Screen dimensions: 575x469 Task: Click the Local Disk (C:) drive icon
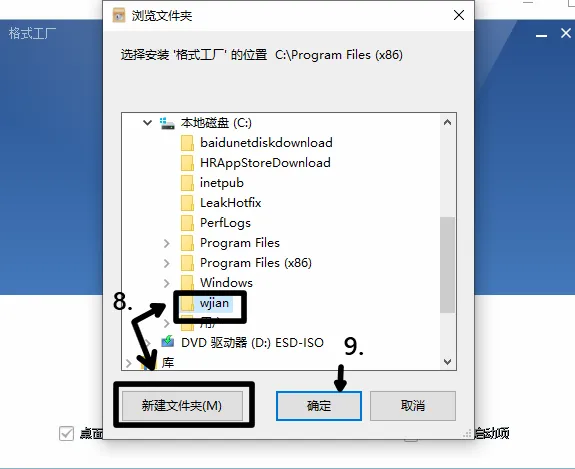[167, 123]
